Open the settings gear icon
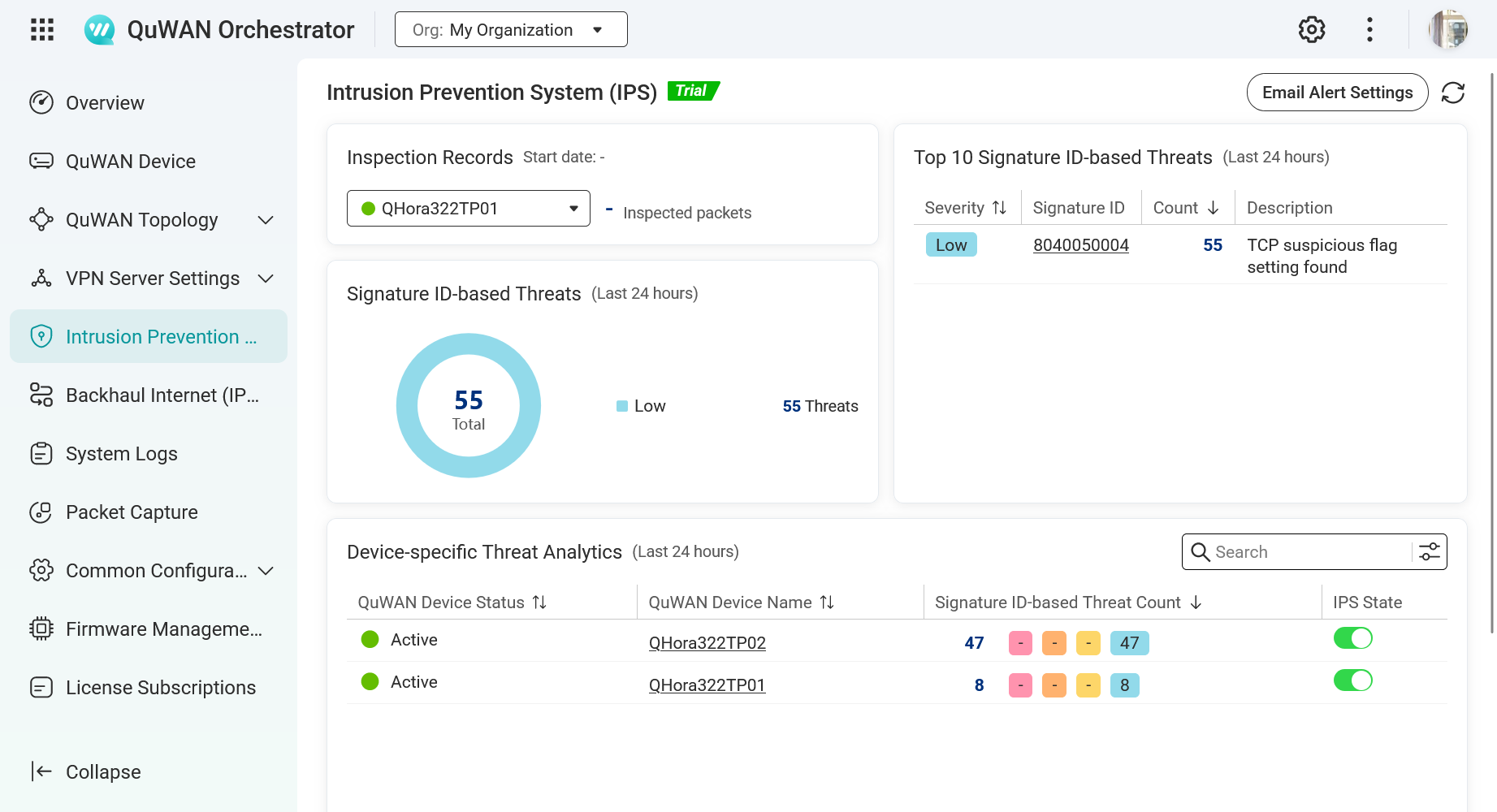1497x812 pixels. 1311,30
